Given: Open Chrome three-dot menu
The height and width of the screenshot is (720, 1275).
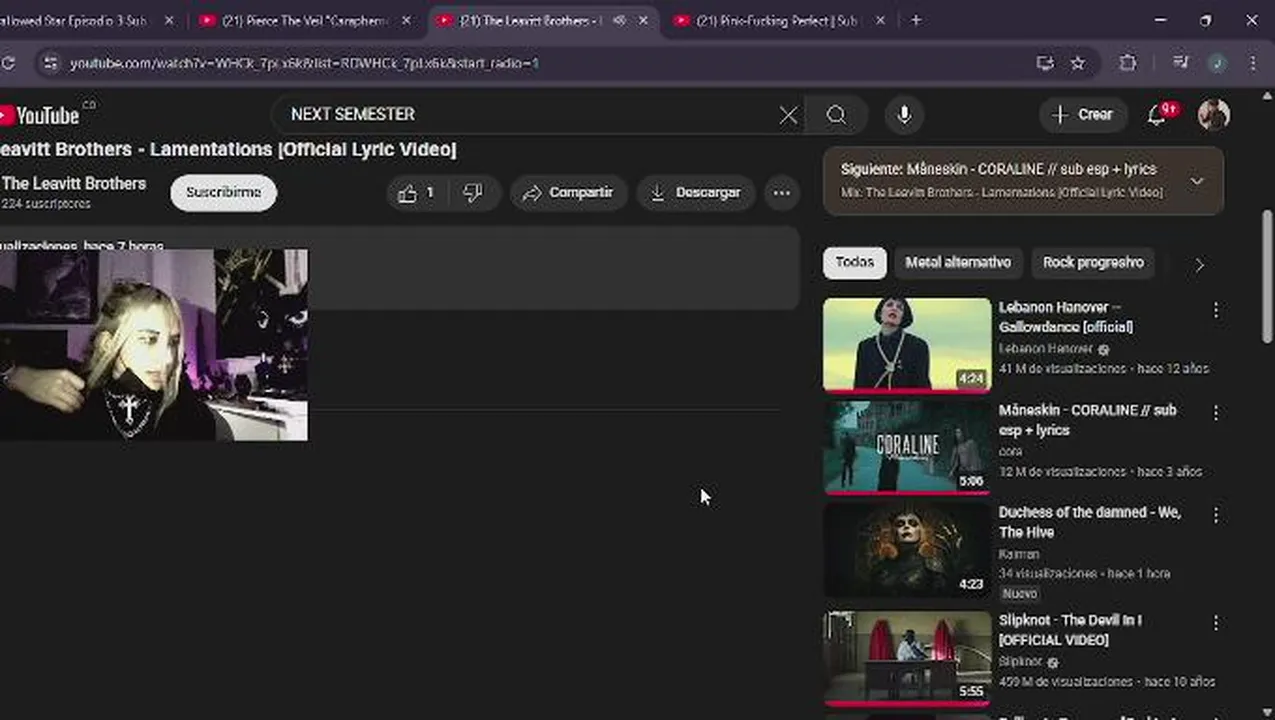Looking at the screenshot, I should point(1253,63).
